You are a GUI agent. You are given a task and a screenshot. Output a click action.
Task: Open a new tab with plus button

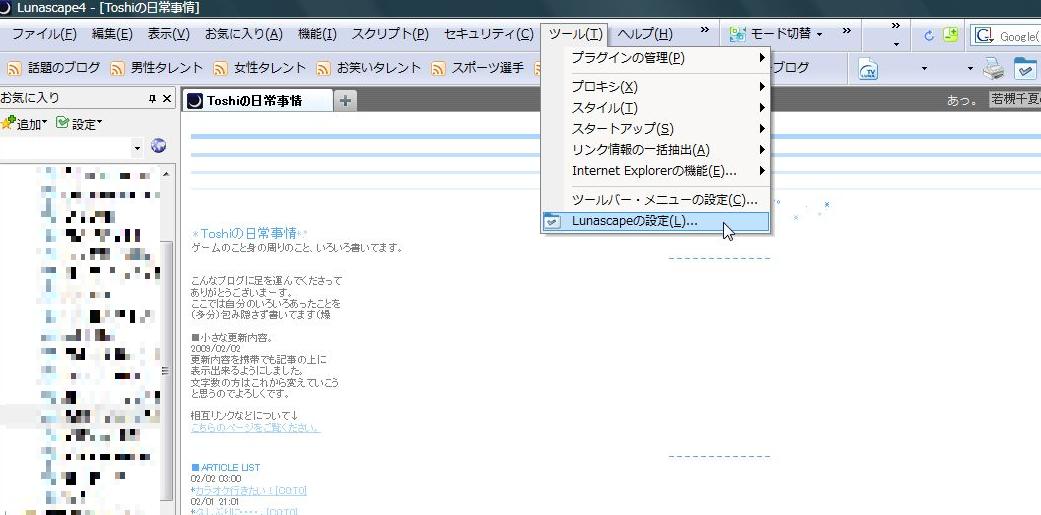click(345, 101)
